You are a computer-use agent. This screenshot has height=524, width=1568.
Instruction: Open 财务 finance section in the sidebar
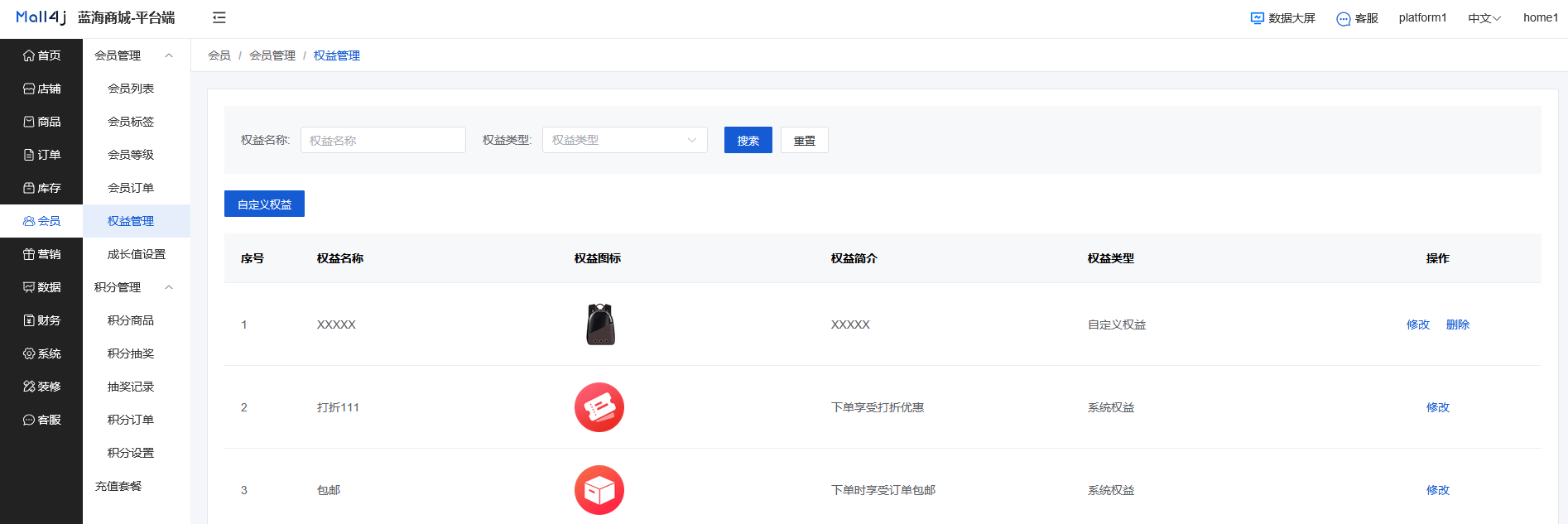(41, 320)
